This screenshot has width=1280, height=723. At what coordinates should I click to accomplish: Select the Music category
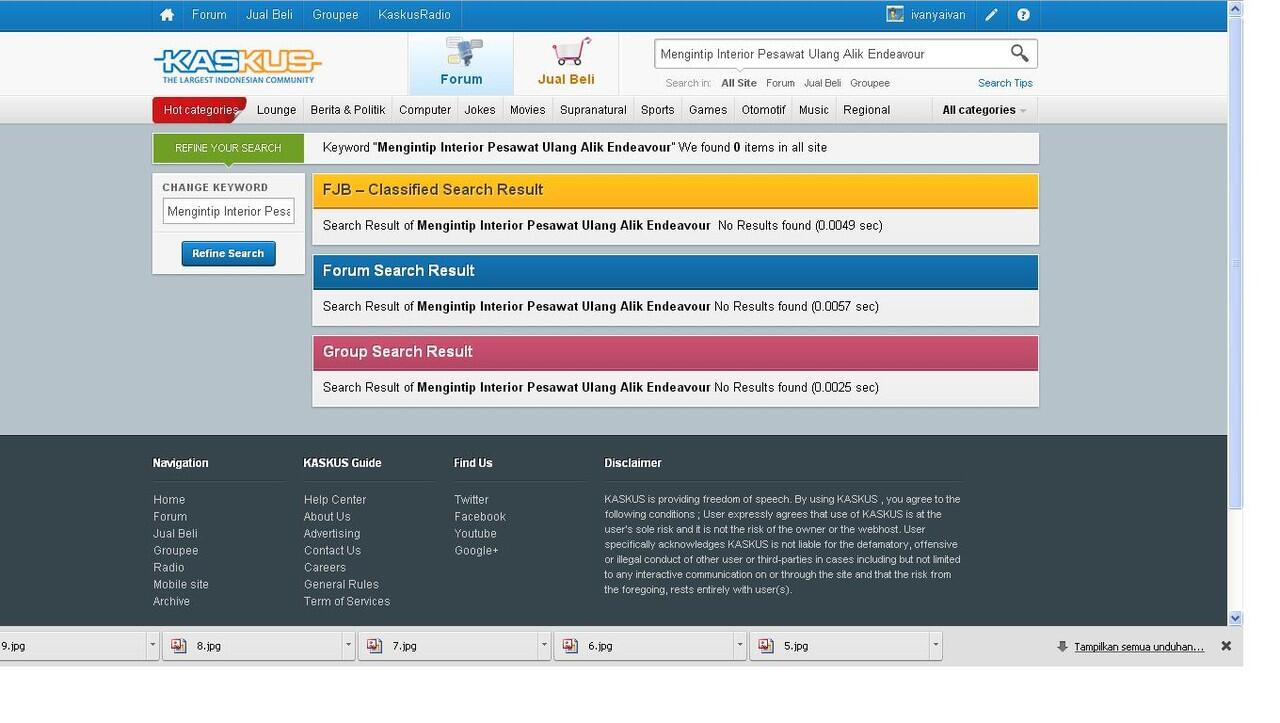coord(814,110)
